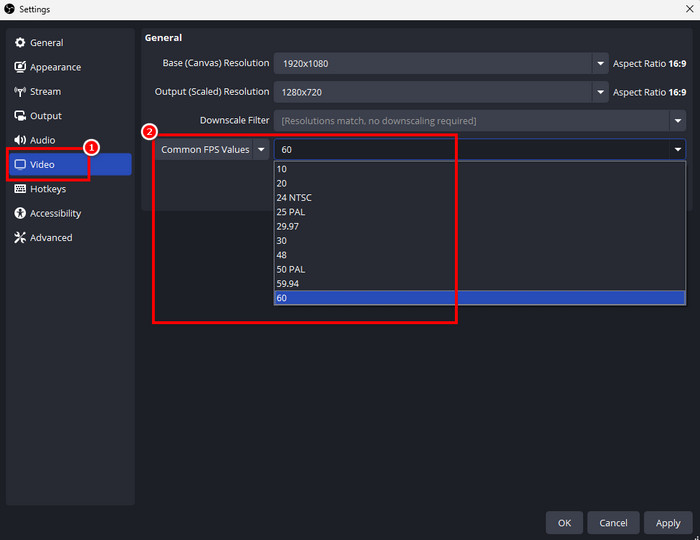Screen dimensions: 700x540
Task: Click the Cancel button
Action: coord(613,522)
